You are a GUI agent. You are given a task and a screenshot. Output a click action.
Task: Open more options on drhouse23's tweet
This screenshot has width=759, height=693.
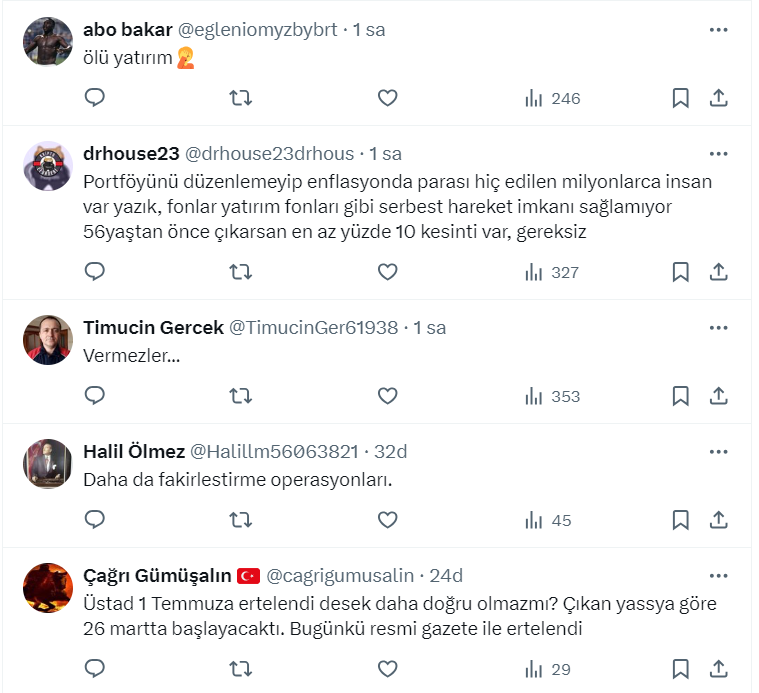[x=718, y=154]
